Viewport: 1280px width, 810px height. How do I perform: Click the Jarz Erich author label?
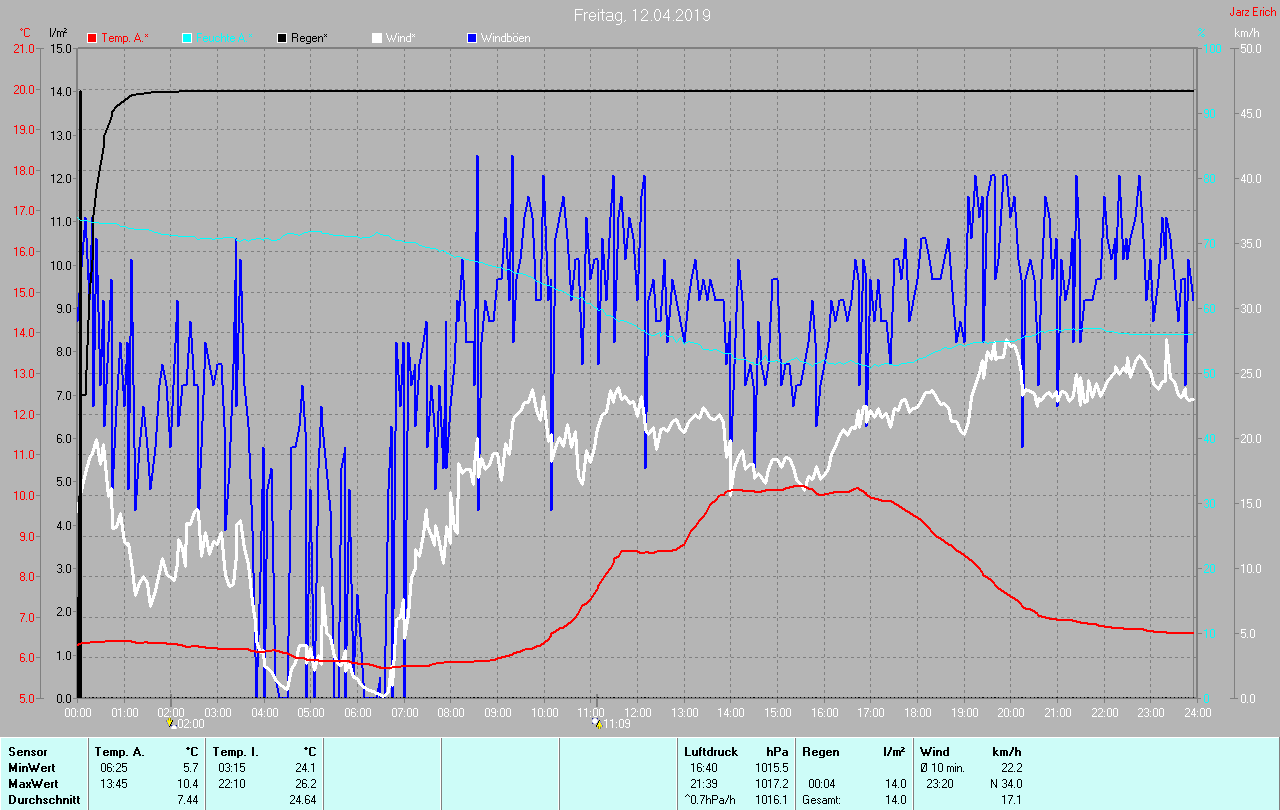tap(1252, 12)
